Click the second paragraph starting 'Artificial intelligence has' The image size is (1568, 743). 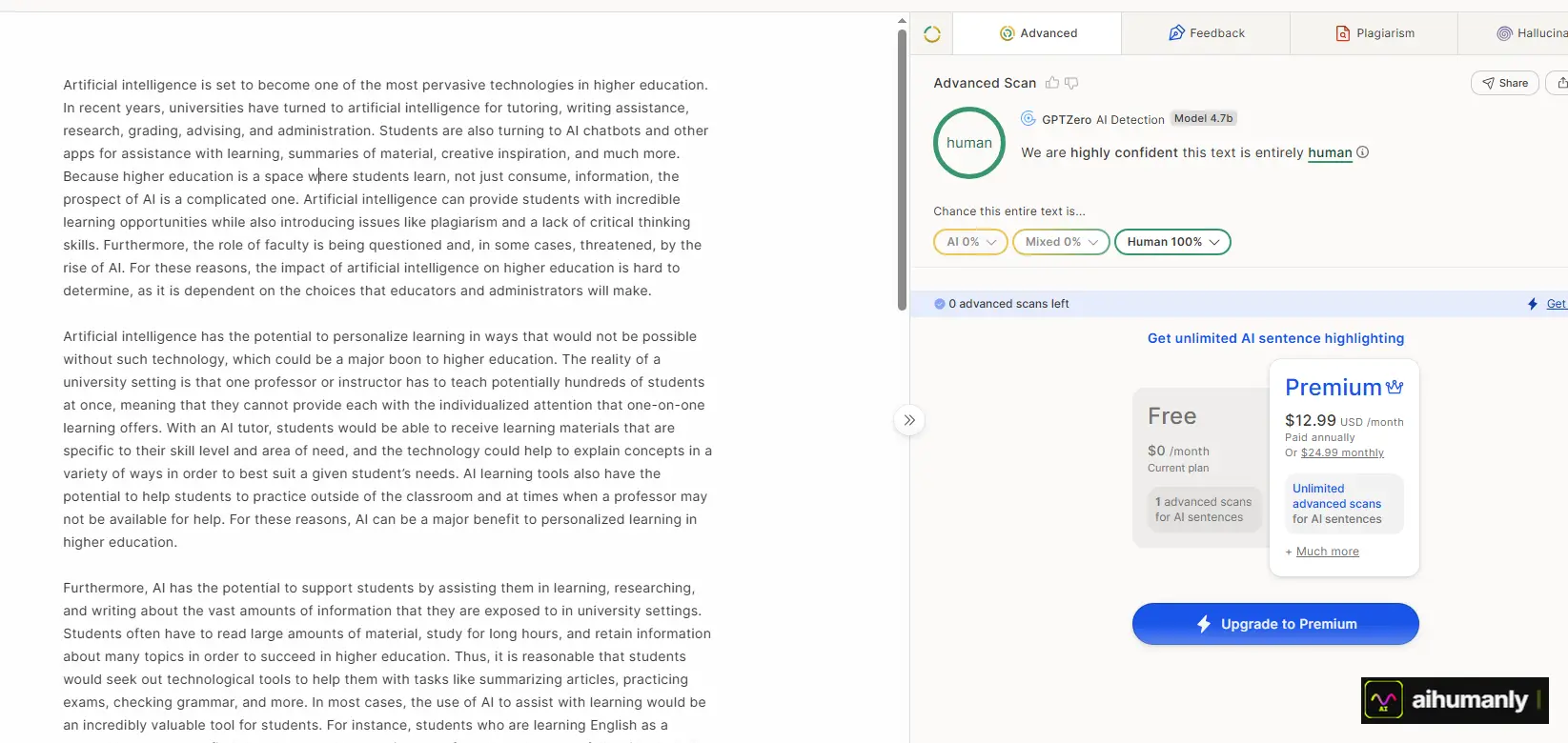point(387,439)
